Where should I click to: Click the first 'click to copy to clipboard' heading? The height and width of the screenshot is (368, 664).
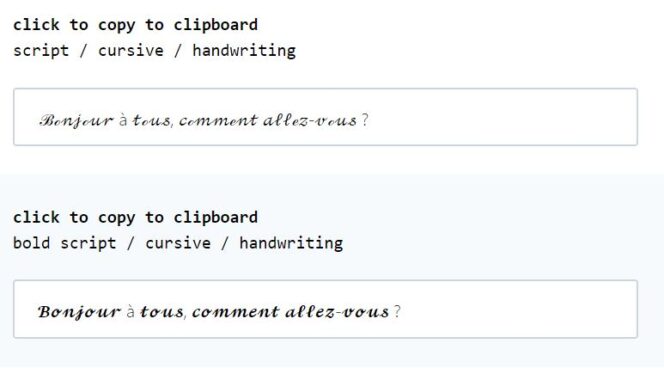coord(136,25)
